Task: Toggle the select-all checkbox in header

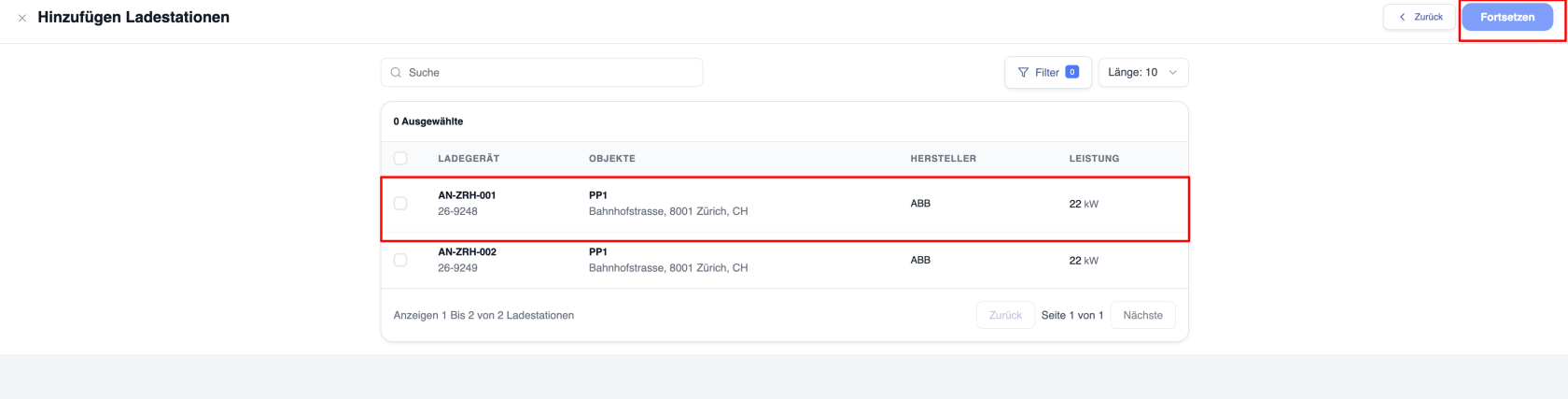Action: [400, 158]
